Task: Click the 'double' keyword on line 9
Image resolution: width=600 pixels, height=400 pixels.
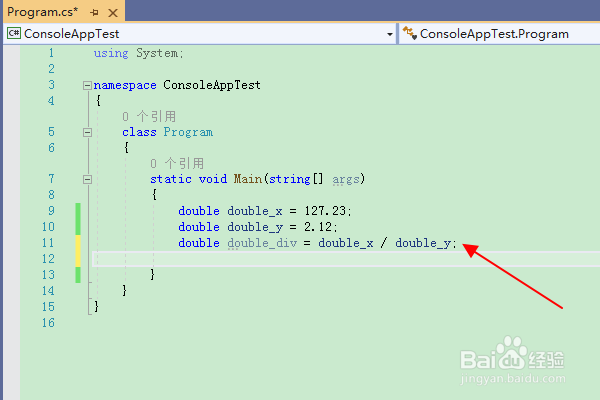Action: [x=199, y=211]
